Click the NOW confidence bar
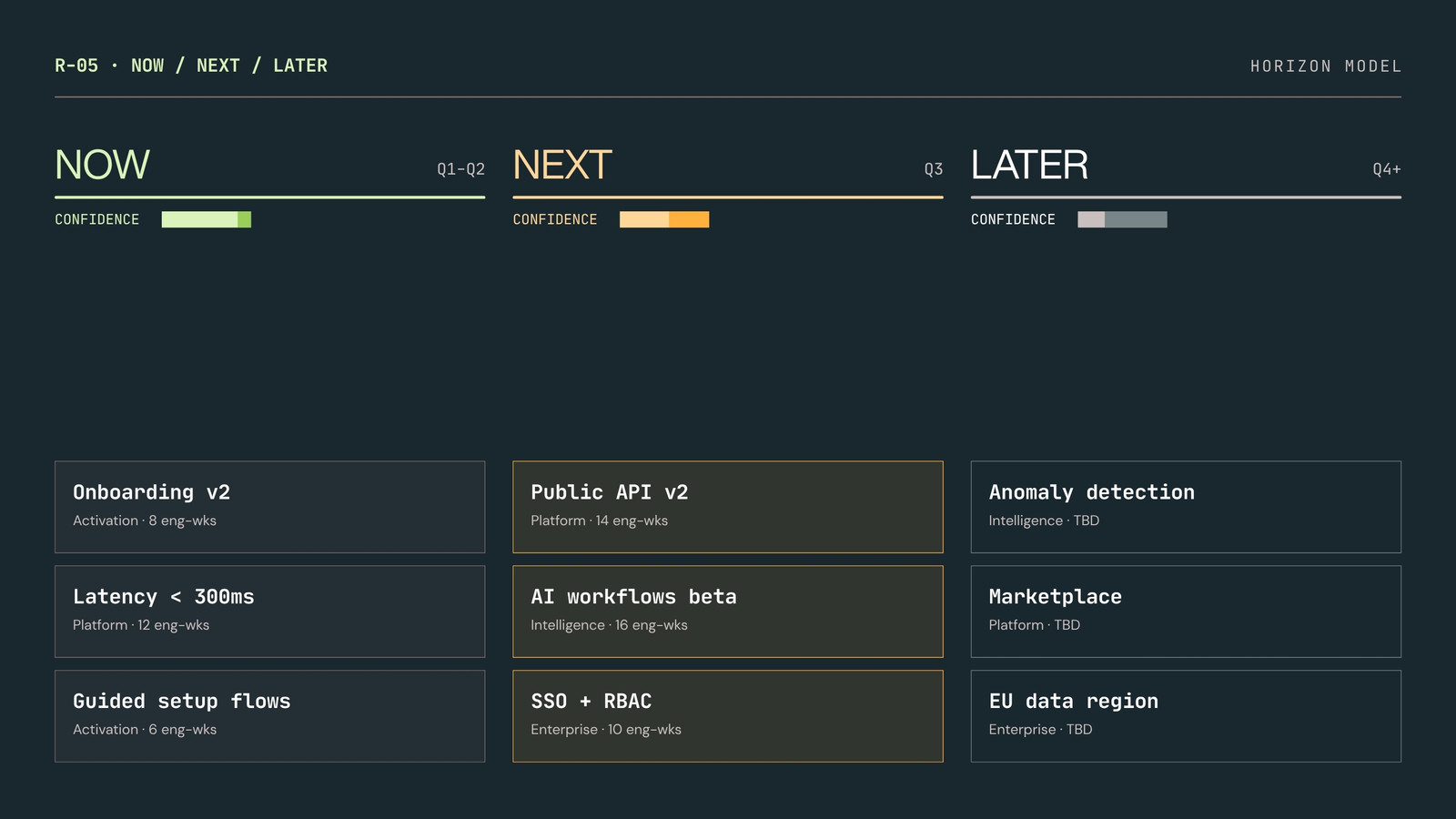 click(207, 219)
